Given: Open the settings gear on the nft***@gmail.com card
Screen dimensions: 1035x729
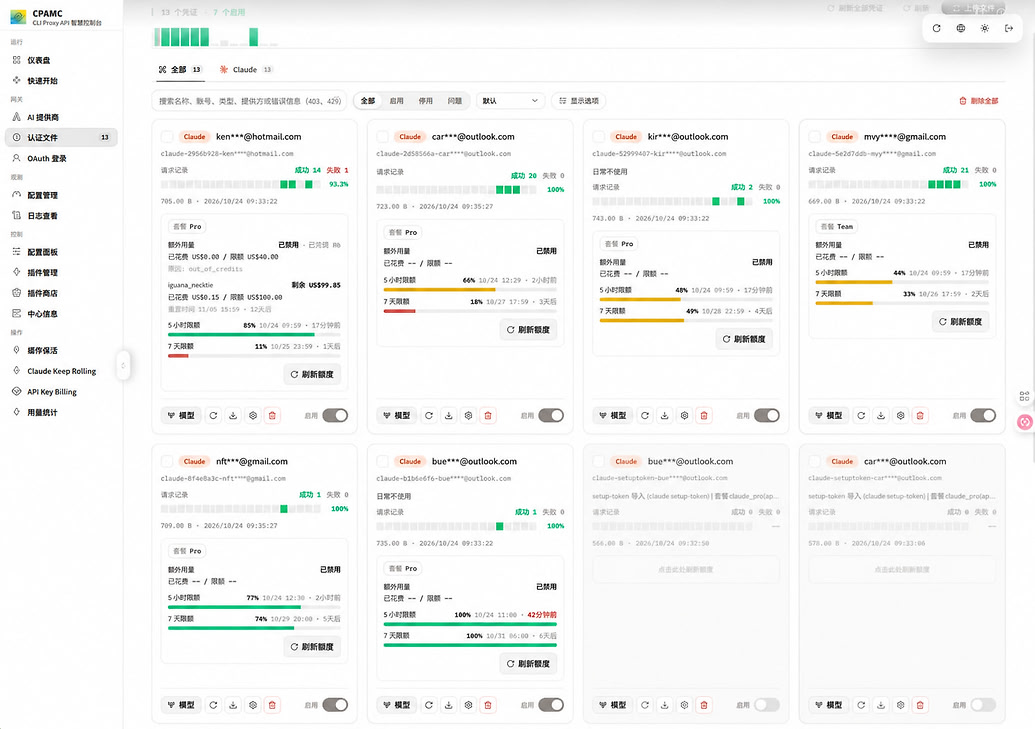Looking at the screenshot, I should [253, 705].
